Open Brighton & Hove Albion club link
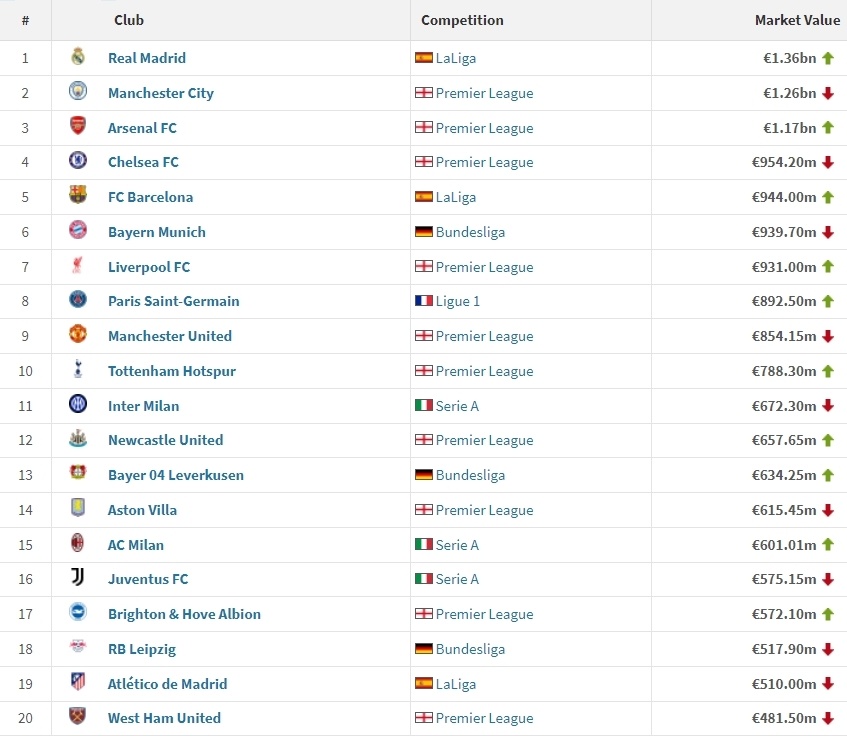 tap(184, 614)
